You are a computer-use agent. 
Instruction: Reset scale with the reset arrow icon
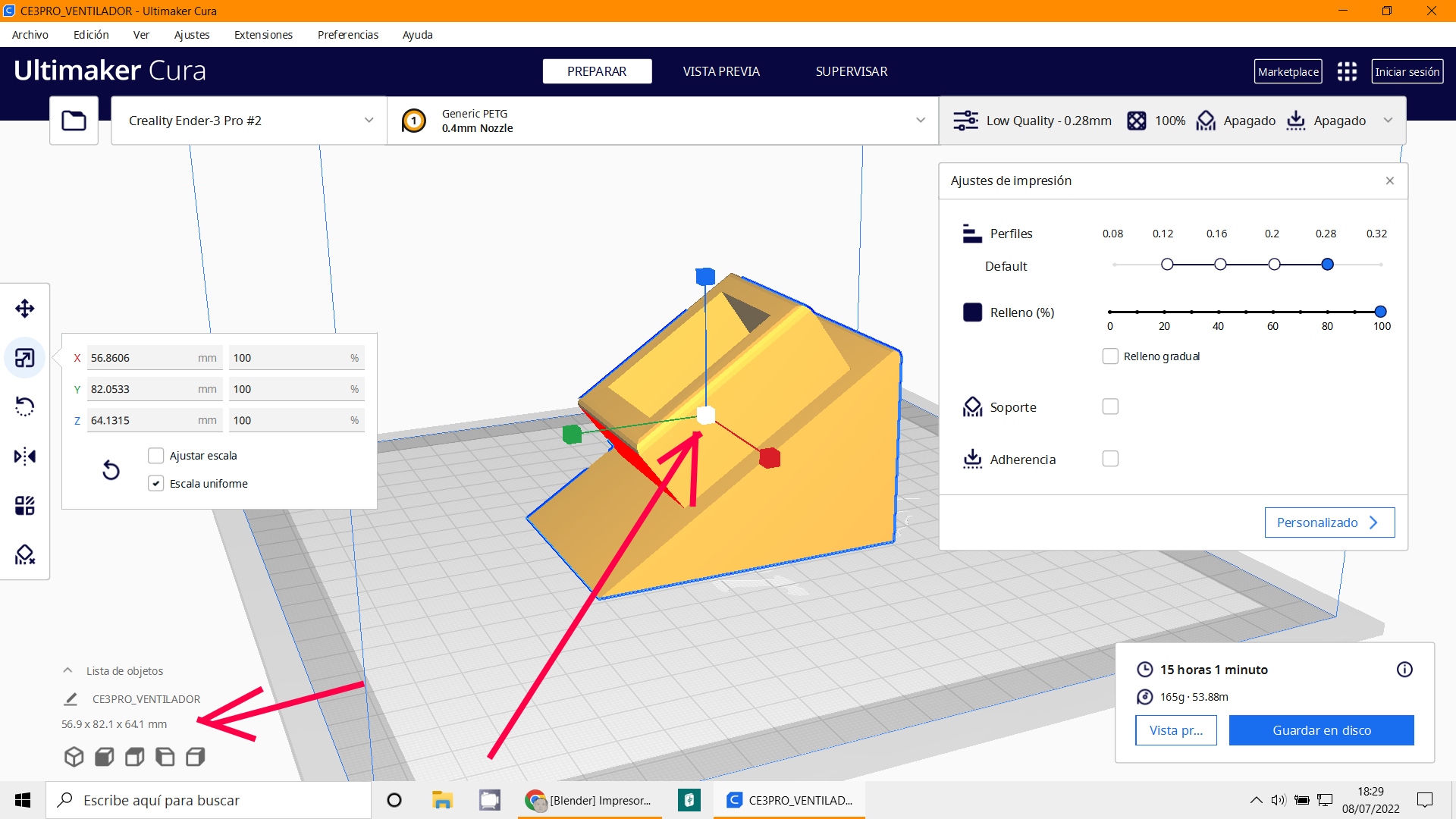click(111, 470)
